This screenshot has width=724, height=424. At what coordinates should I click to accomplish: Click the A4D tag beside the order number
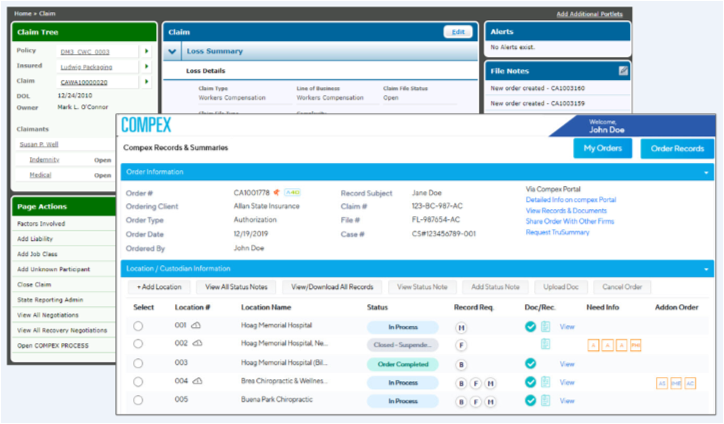click(x=292, y=192)
